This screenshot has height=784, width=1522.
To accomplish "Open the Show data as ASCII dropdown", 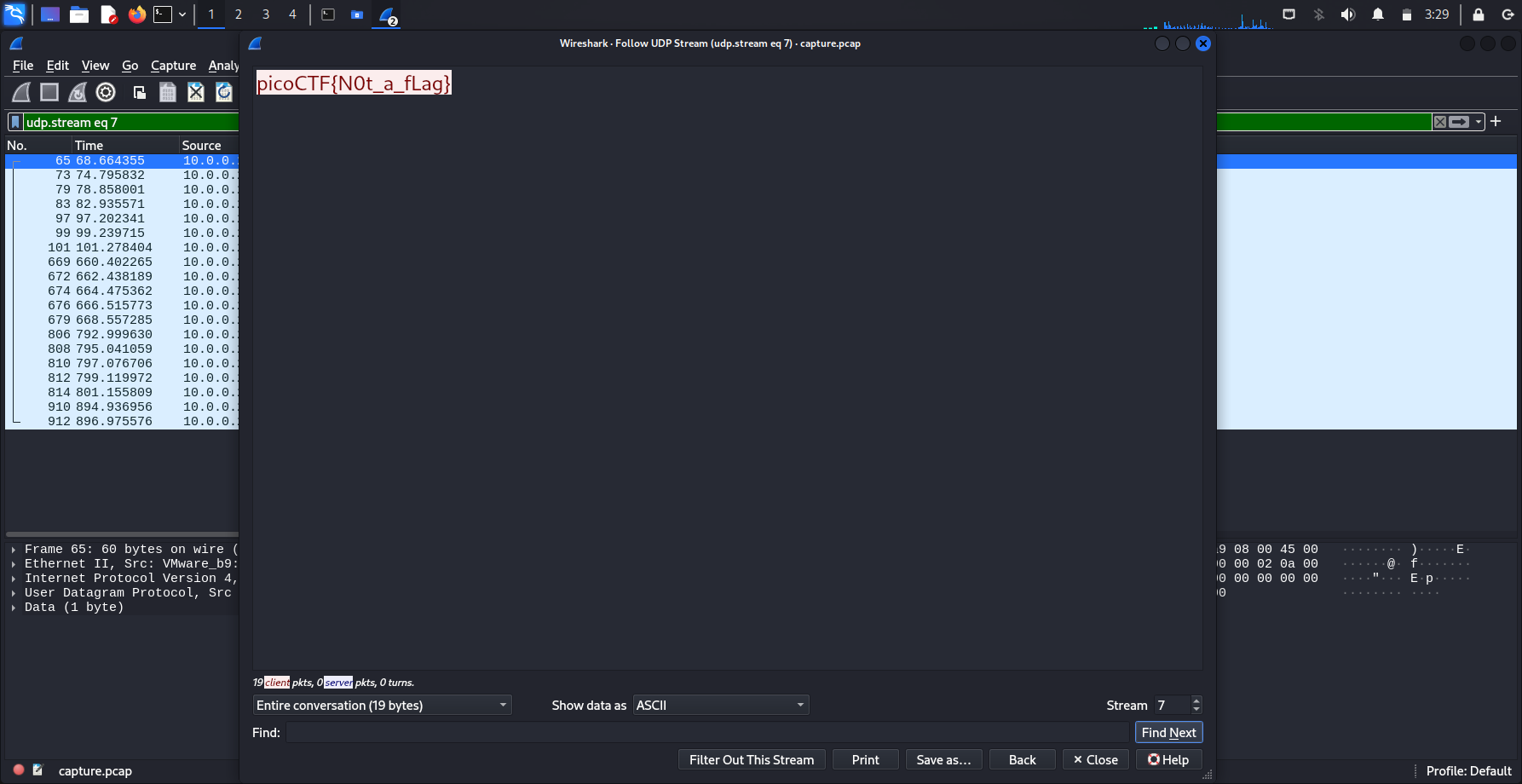I will [x=720, y=705].
